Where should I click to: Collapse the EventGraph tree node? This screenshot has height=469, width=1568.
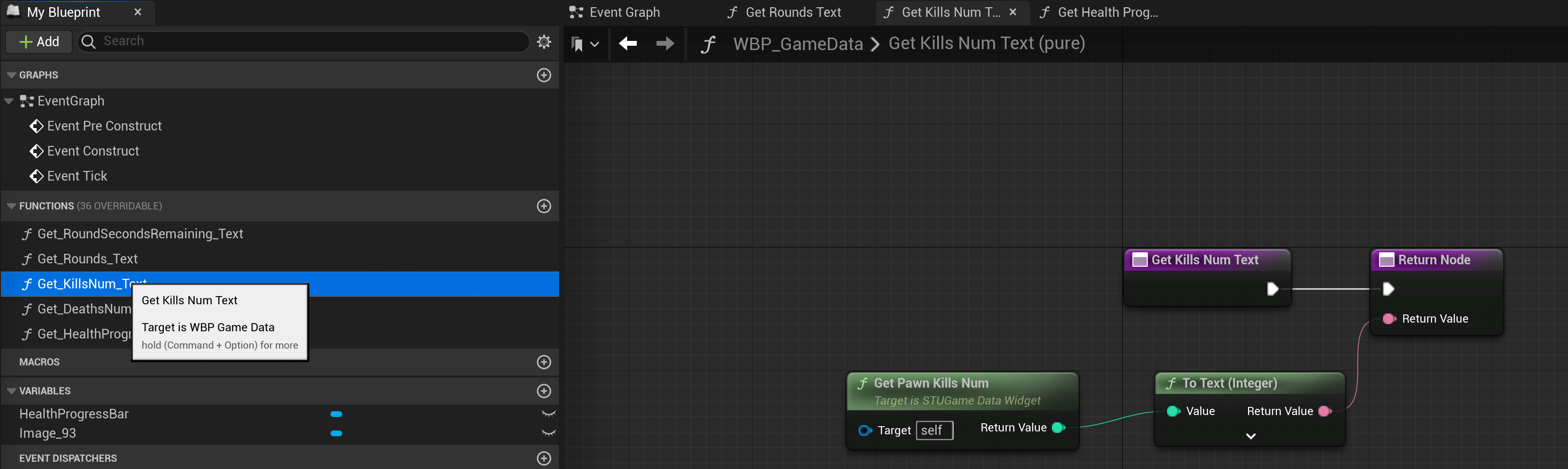(x=9, y=101)
